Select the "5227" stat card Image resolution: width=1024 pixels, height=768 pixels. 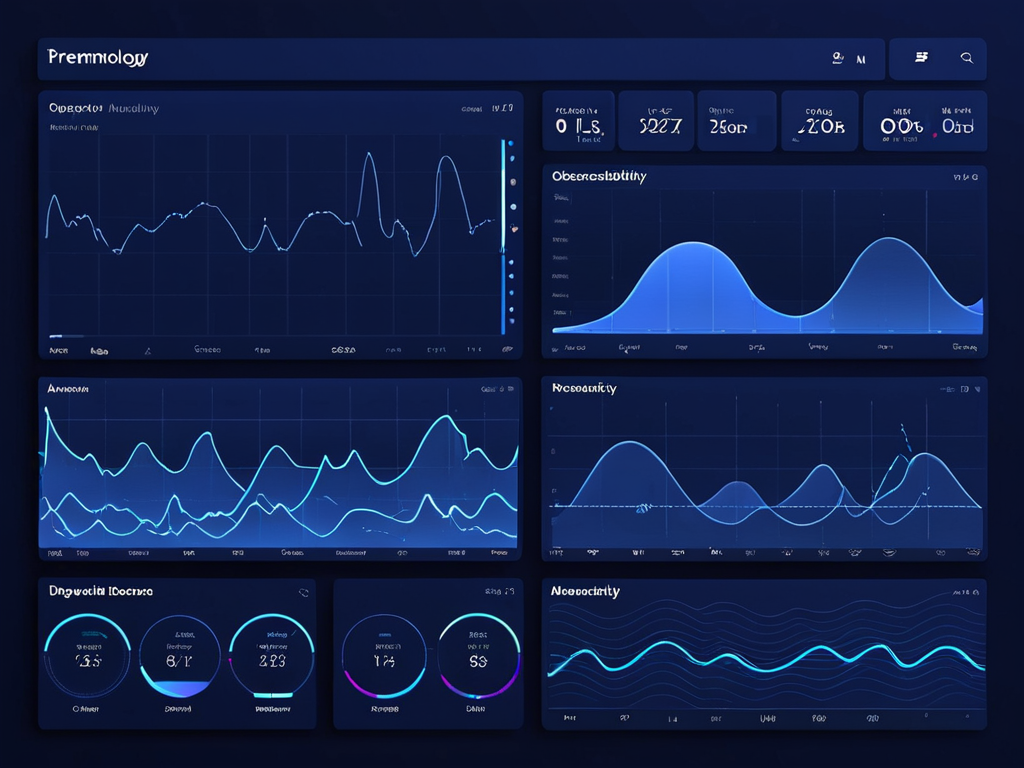coord(656,121)
